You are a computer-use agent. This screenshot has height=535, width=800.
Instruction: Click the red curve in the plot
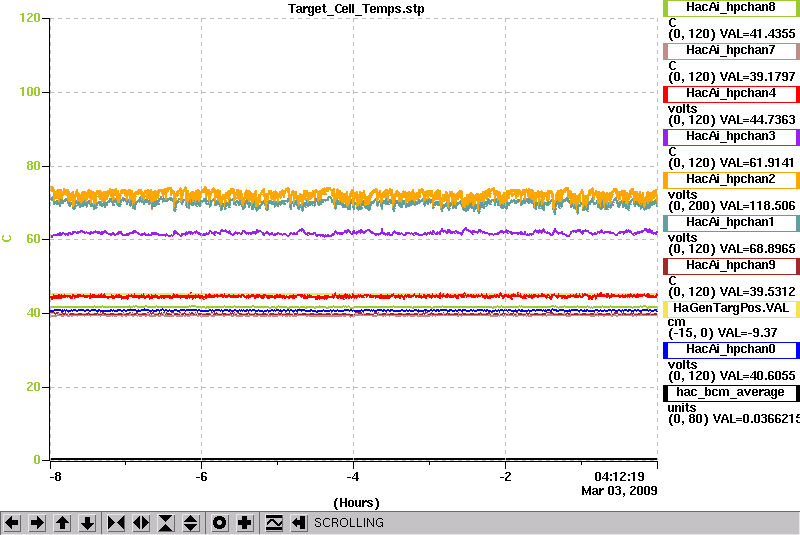click(x=354, y=296)
